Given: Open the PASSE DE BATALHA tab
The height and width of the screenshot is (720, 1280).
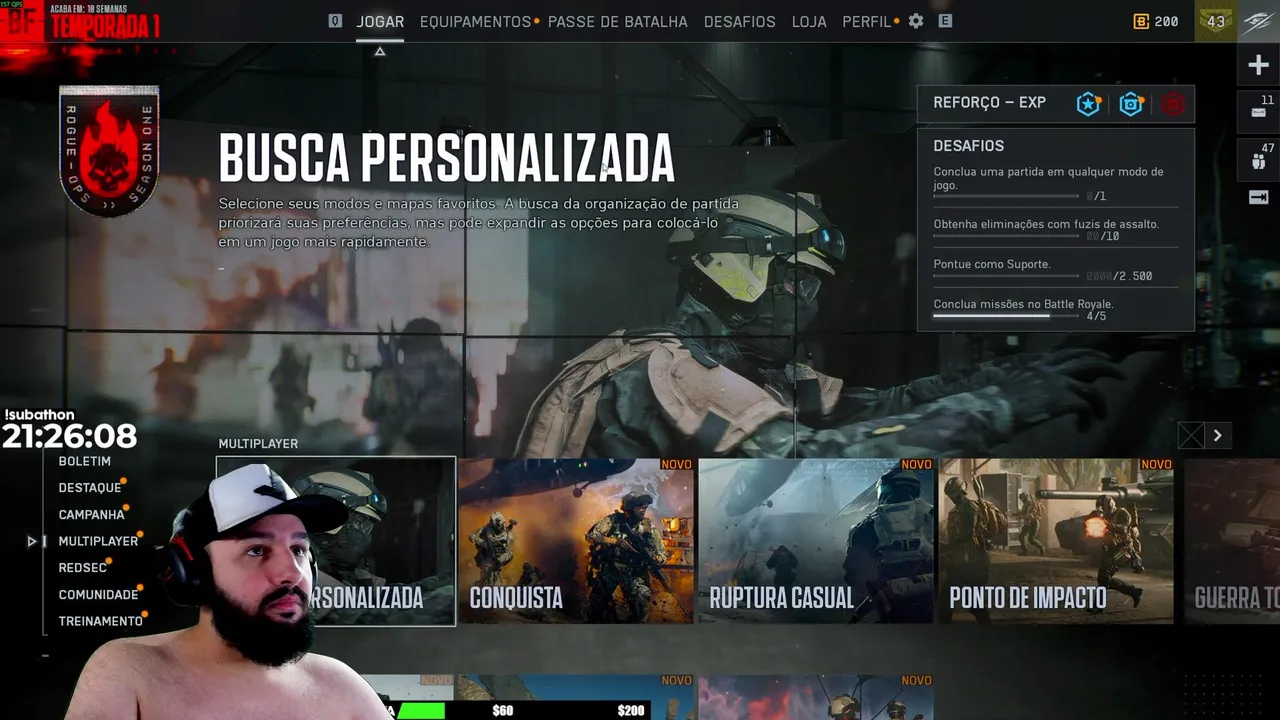Looking at the screenshot, I should (618, 21).
